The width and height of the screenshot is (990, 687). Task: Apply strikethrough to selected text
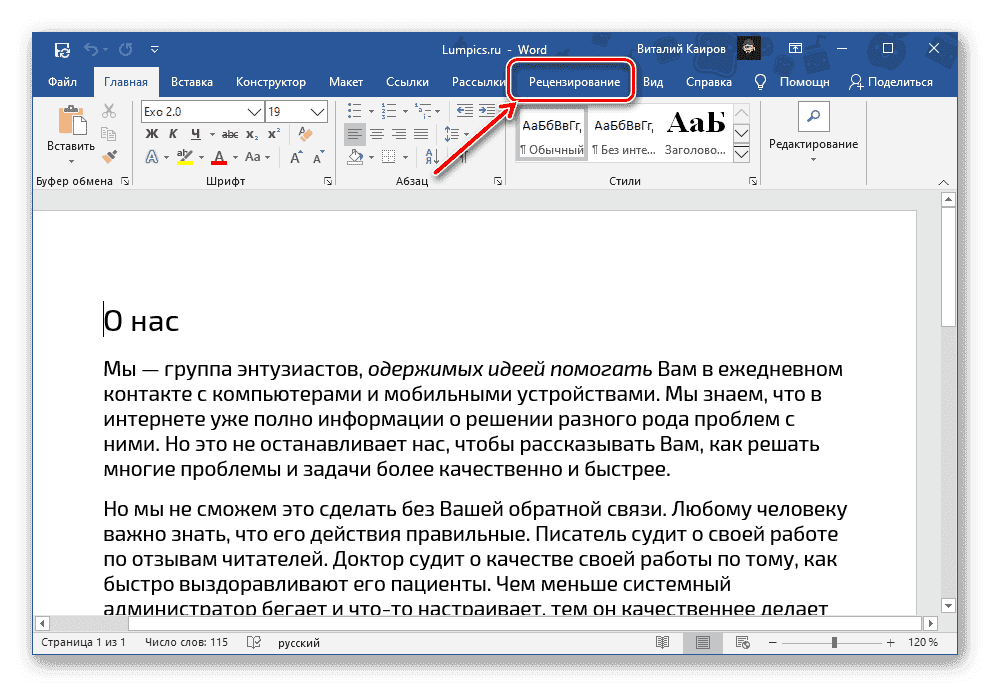tap(229, 133)
